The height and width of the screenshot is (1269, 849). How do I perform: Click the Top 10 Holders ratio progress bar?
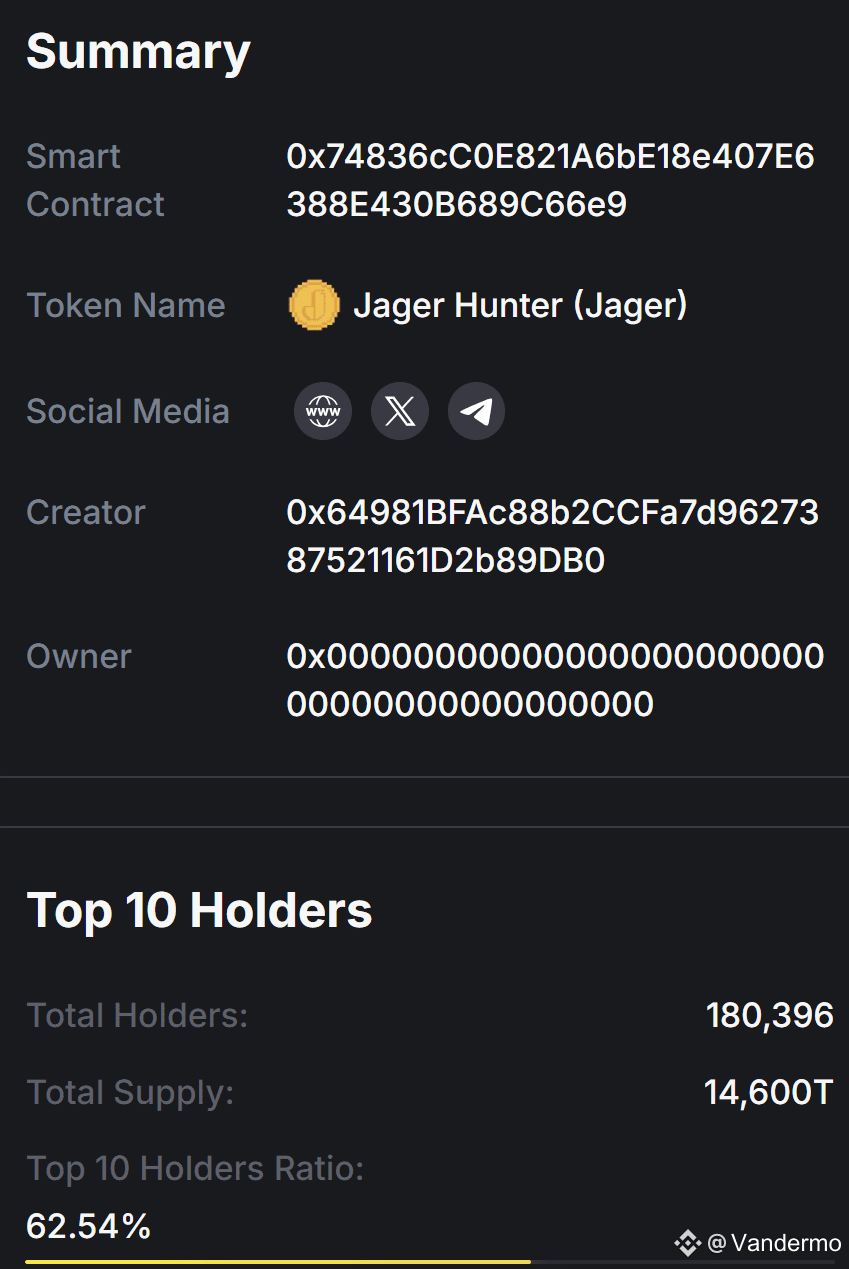(x=430, y=1262)
